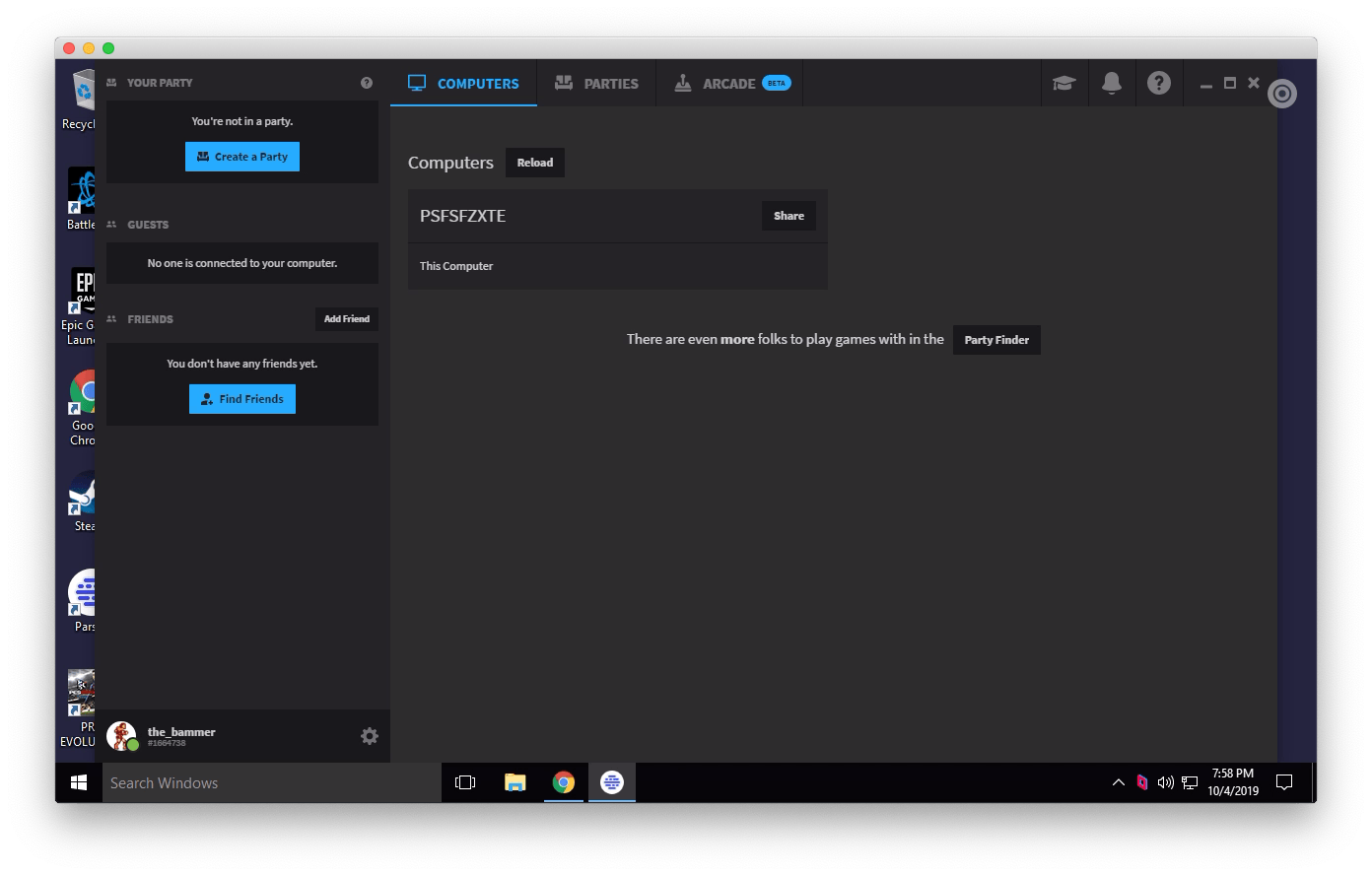Click the help question mark in top bar
Image resolution: width=1372 pixels, height=876 pixels.
click(1159, 84)
